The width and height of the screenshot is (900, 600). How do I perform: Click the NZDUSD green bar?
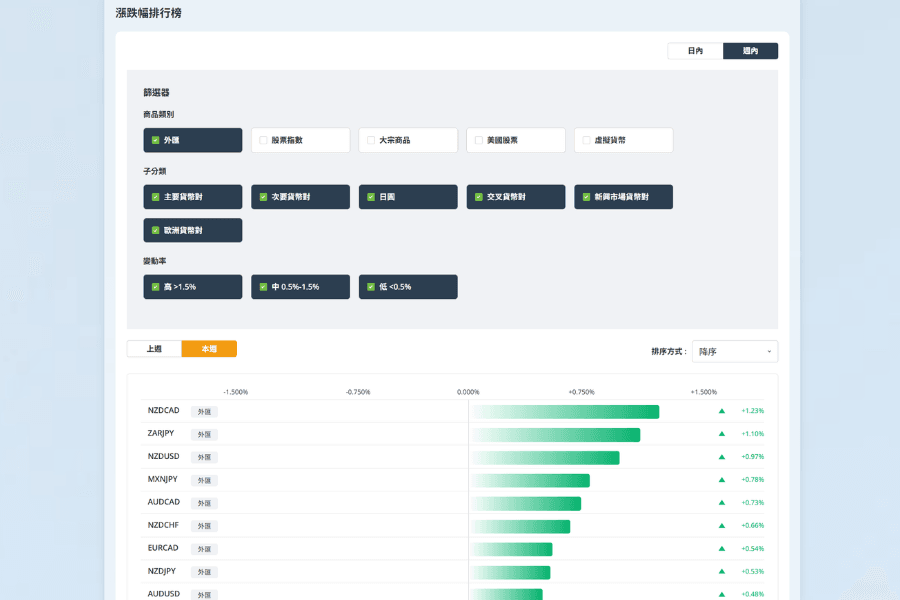click(x=545, y=458)
